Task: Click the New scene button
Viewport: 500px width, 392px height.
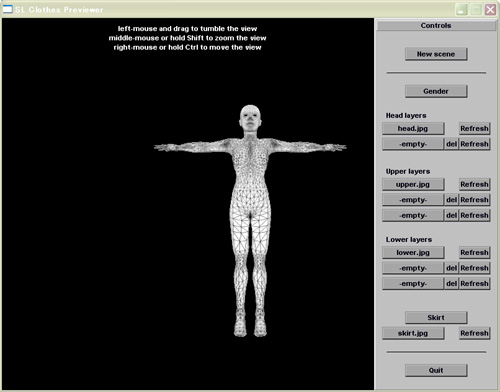Action: point(436,54)
